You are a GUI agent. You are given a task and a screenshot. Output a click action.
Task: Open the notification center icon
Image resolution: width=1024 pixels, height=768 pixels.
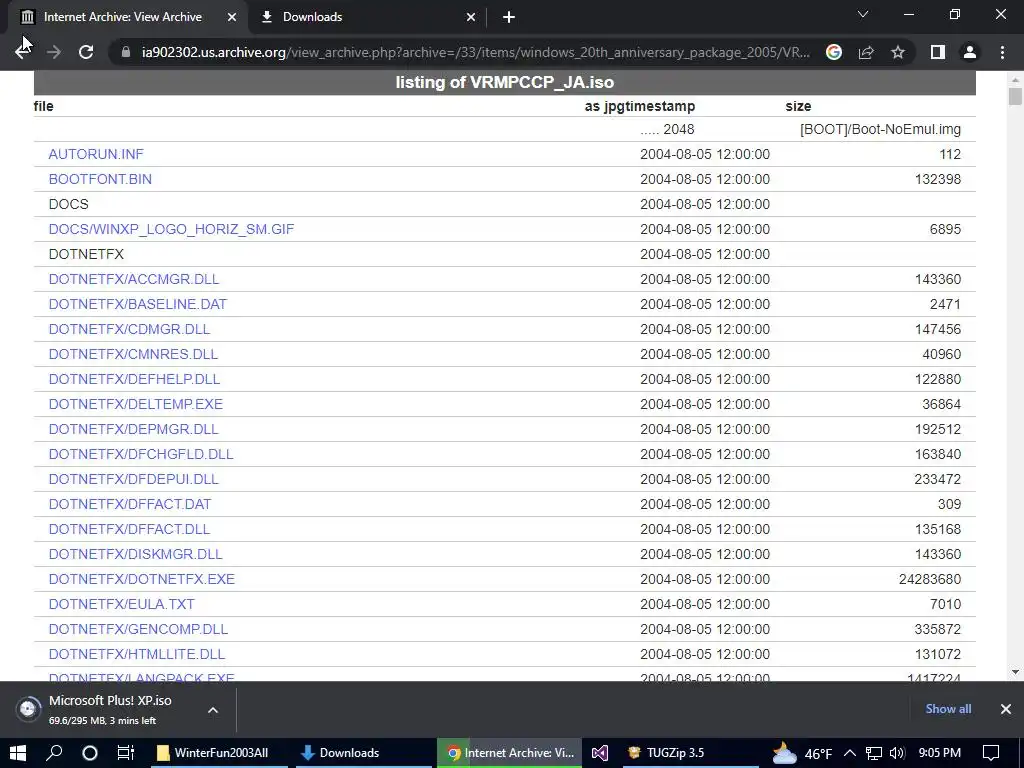(991, 753)
